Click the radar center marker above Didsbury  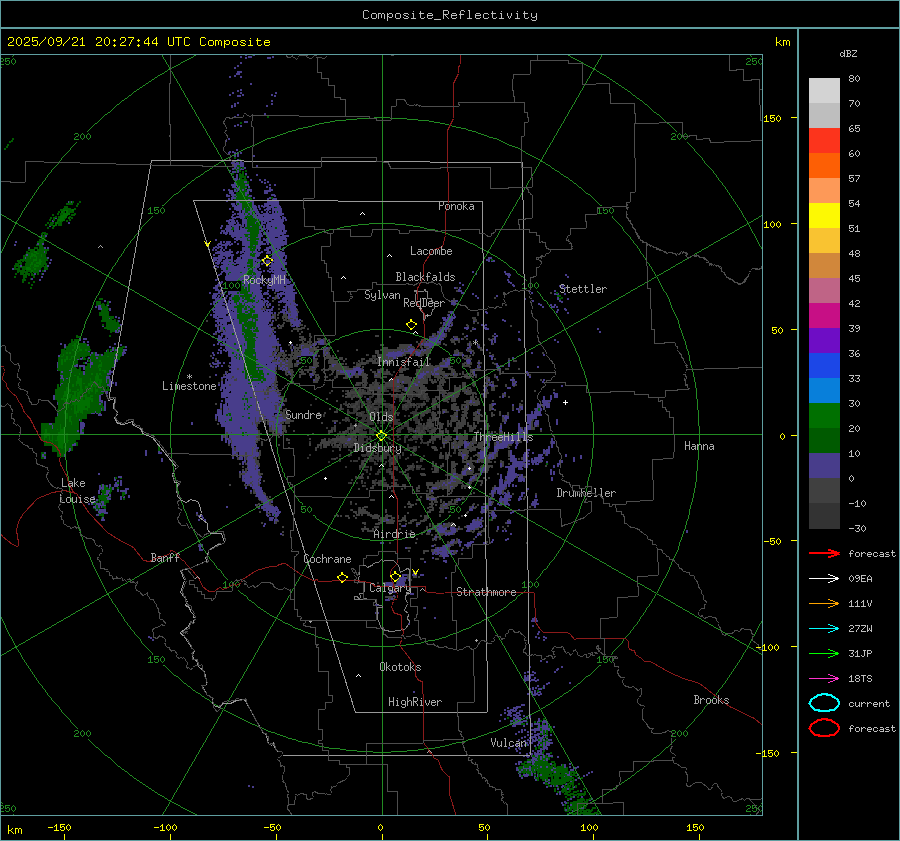click(381, 435)
